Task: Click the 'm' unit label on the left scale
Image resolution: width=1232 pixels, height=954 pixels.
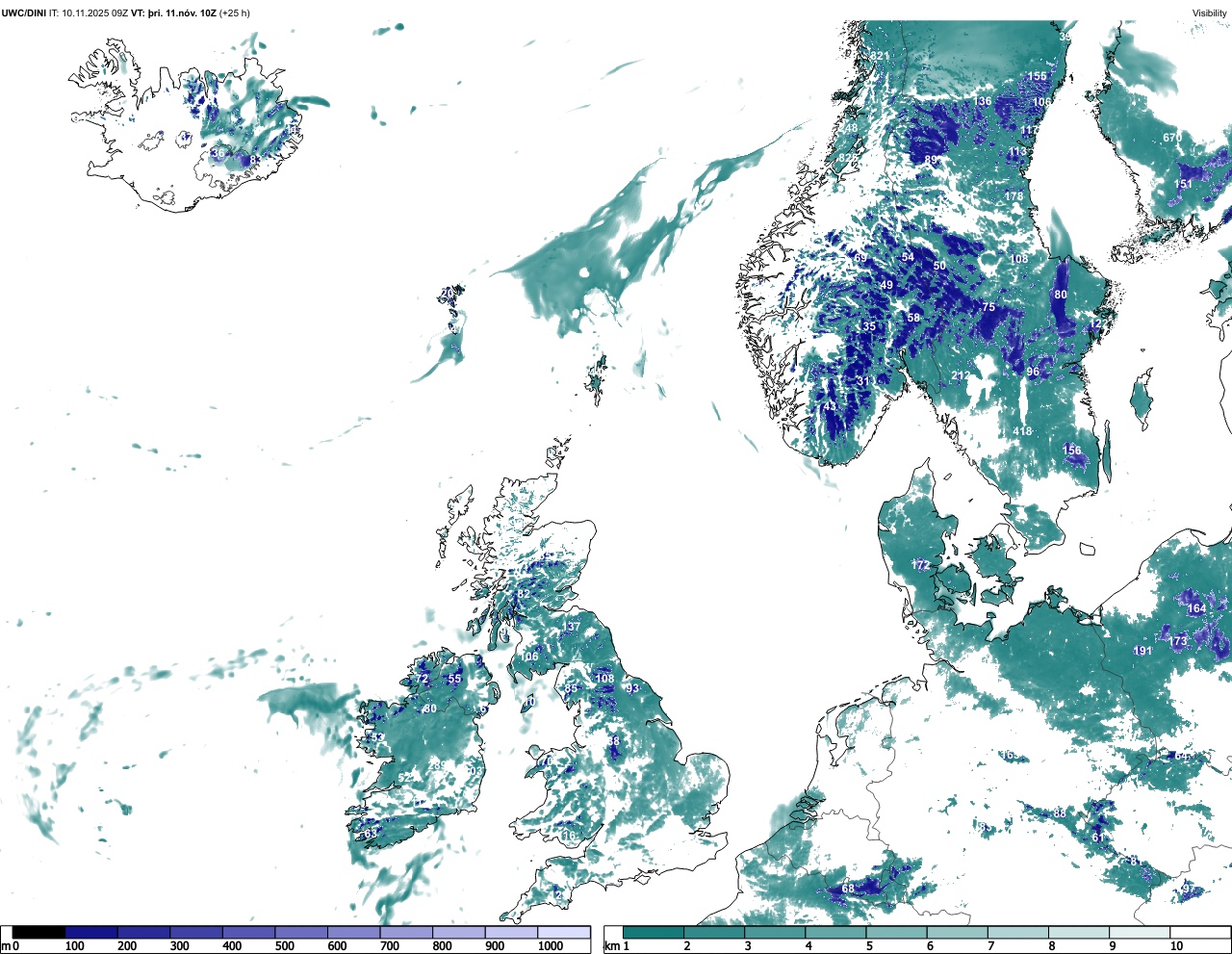Action: click(x=6, y=946)
